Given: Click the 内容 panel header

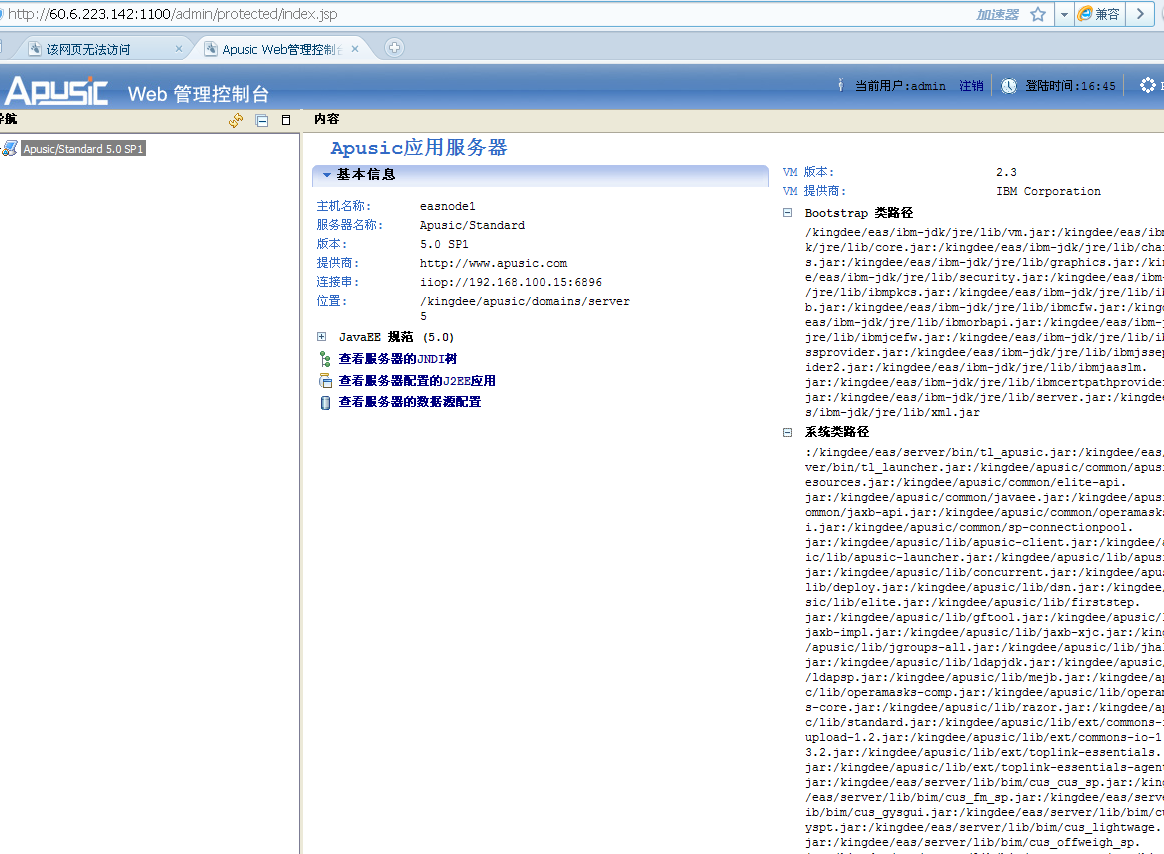Looking at the screenshot, I should tap(327, 119).
